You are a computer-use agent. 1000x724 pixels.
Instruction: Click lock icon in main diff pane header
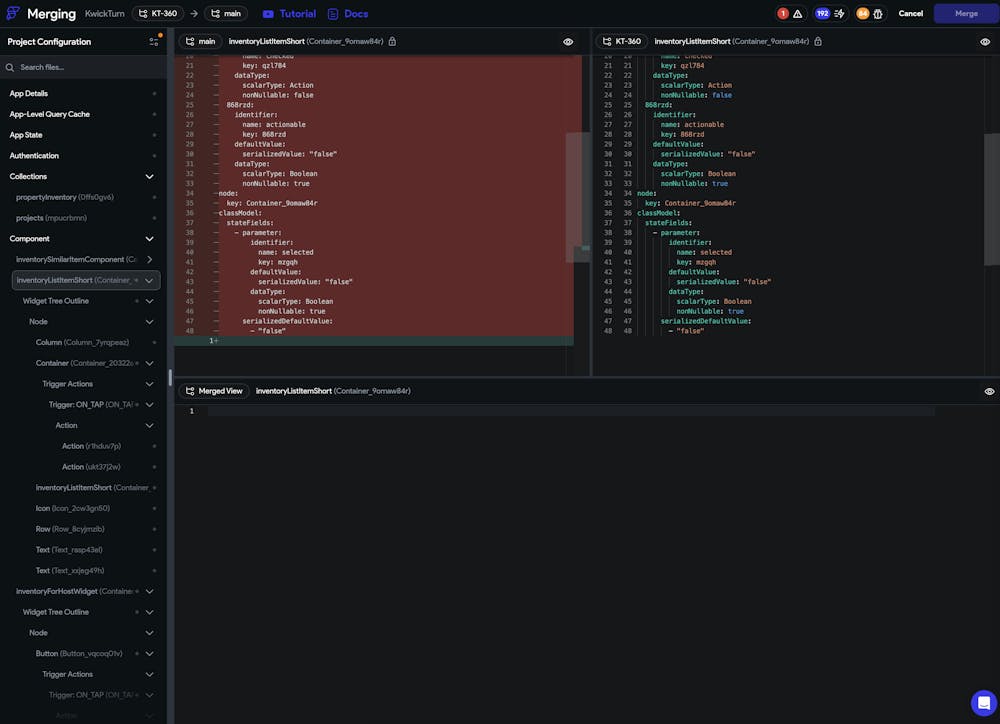click(x=392, y=41)
